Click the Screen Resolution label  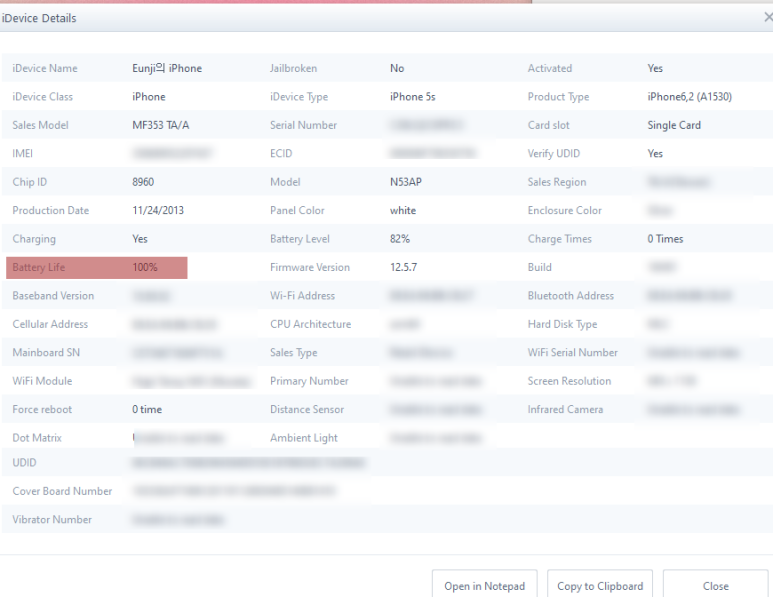point(569,381)
